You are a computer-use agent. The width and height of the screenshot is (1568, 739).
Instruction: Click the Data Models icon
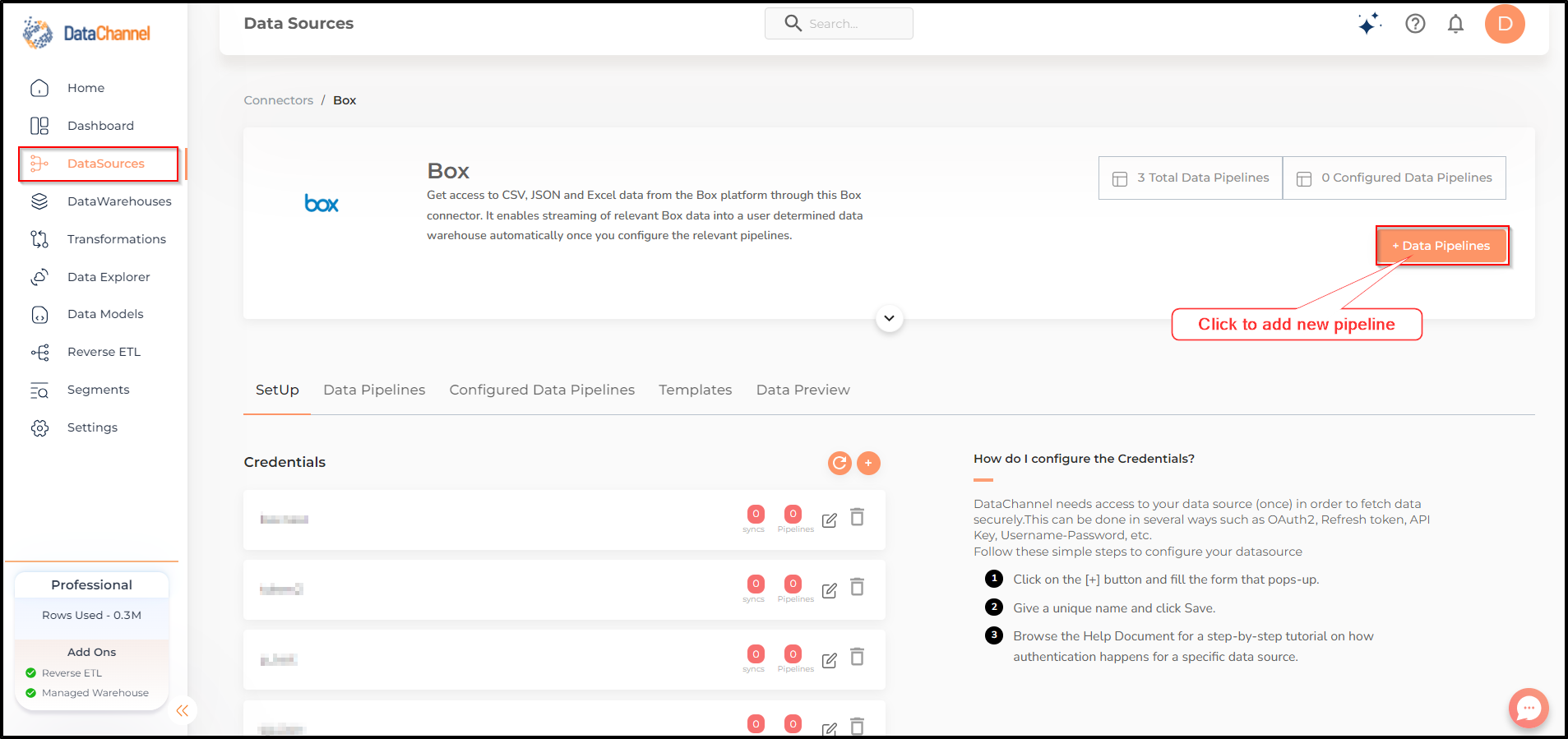pos(39,315)
